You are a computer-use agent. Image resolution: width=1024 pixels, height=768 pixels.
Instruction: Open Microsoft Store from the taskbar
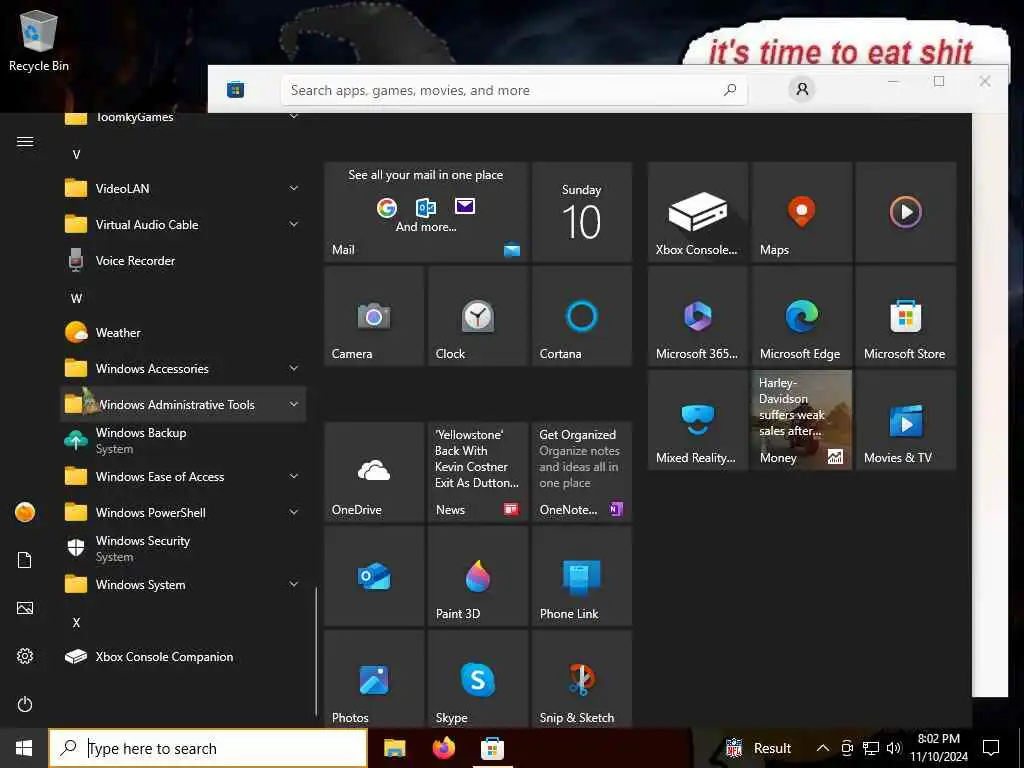pos(492,748)
